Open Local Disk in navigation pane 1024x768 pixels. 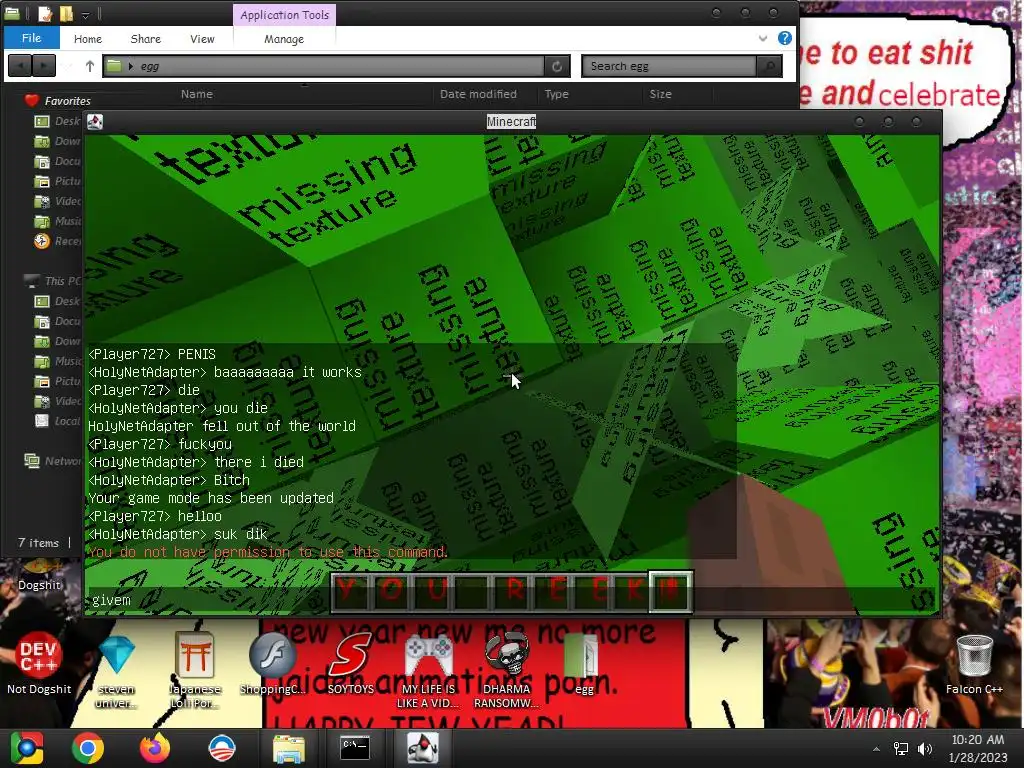click(58, 421)
